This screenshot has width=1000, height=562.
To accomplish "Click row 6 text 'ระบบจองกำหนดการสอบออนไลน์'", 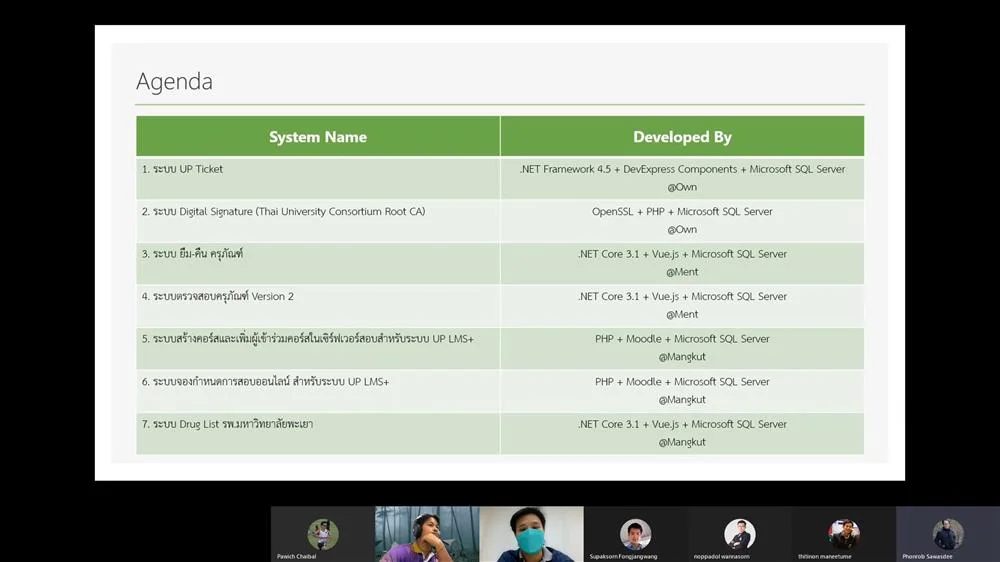I will click(x=265, y=381).
